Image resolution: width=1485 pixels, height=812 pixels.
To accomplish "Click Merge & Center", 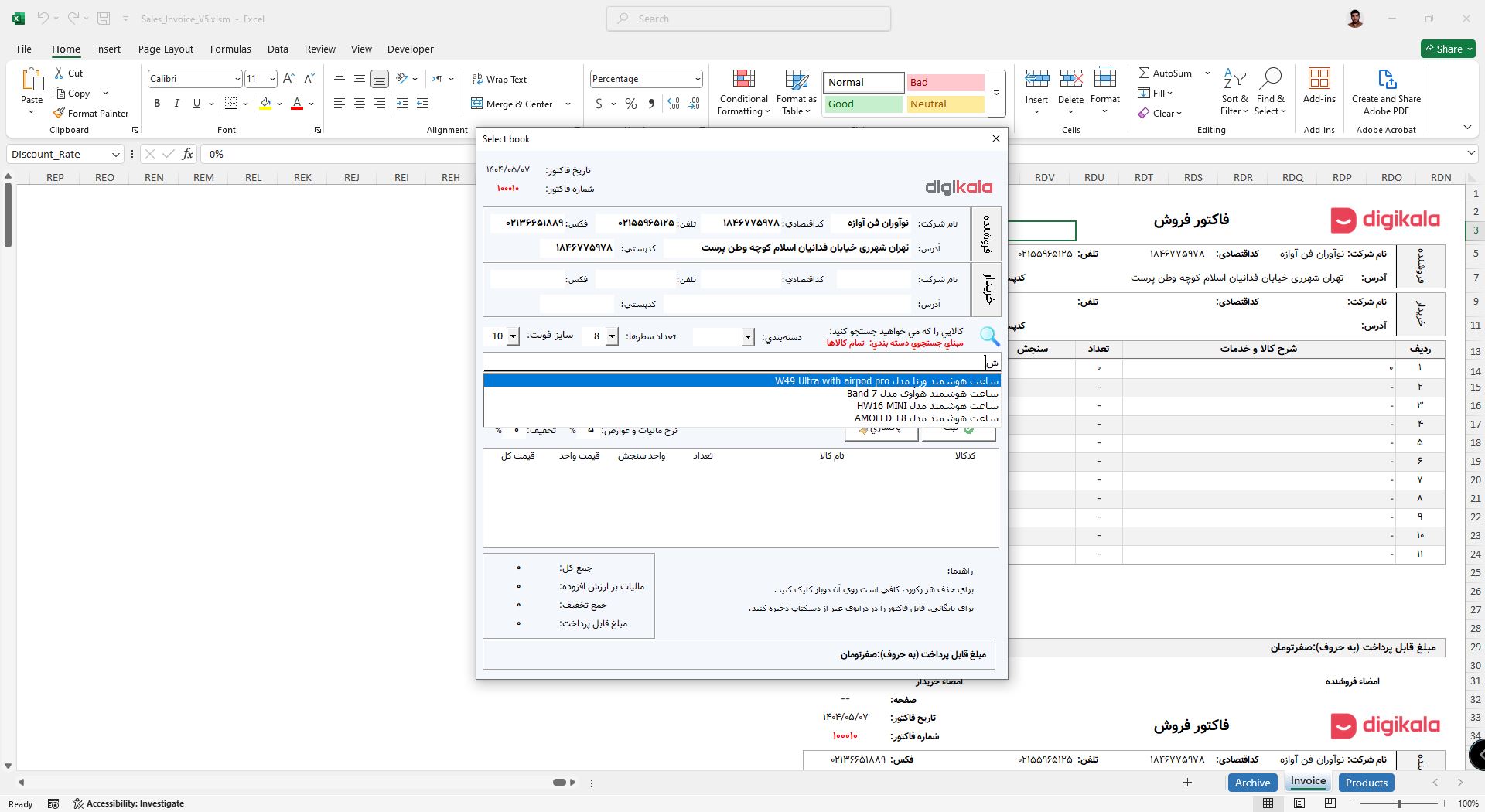I will (512, 104).
